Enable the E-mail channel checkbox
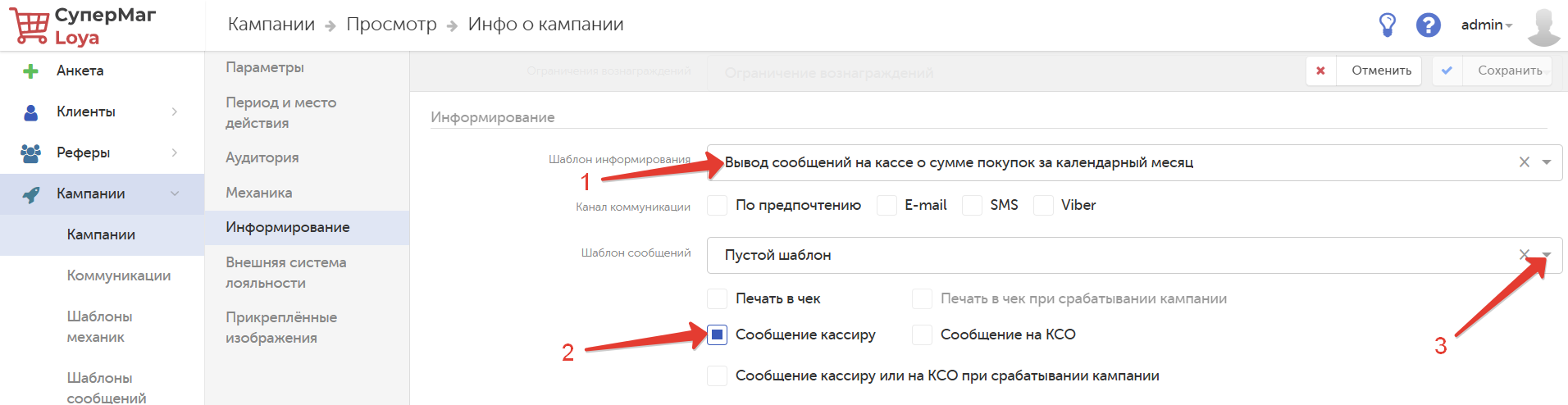This screenshot has width=1568, height=405. tap(887, 205)
